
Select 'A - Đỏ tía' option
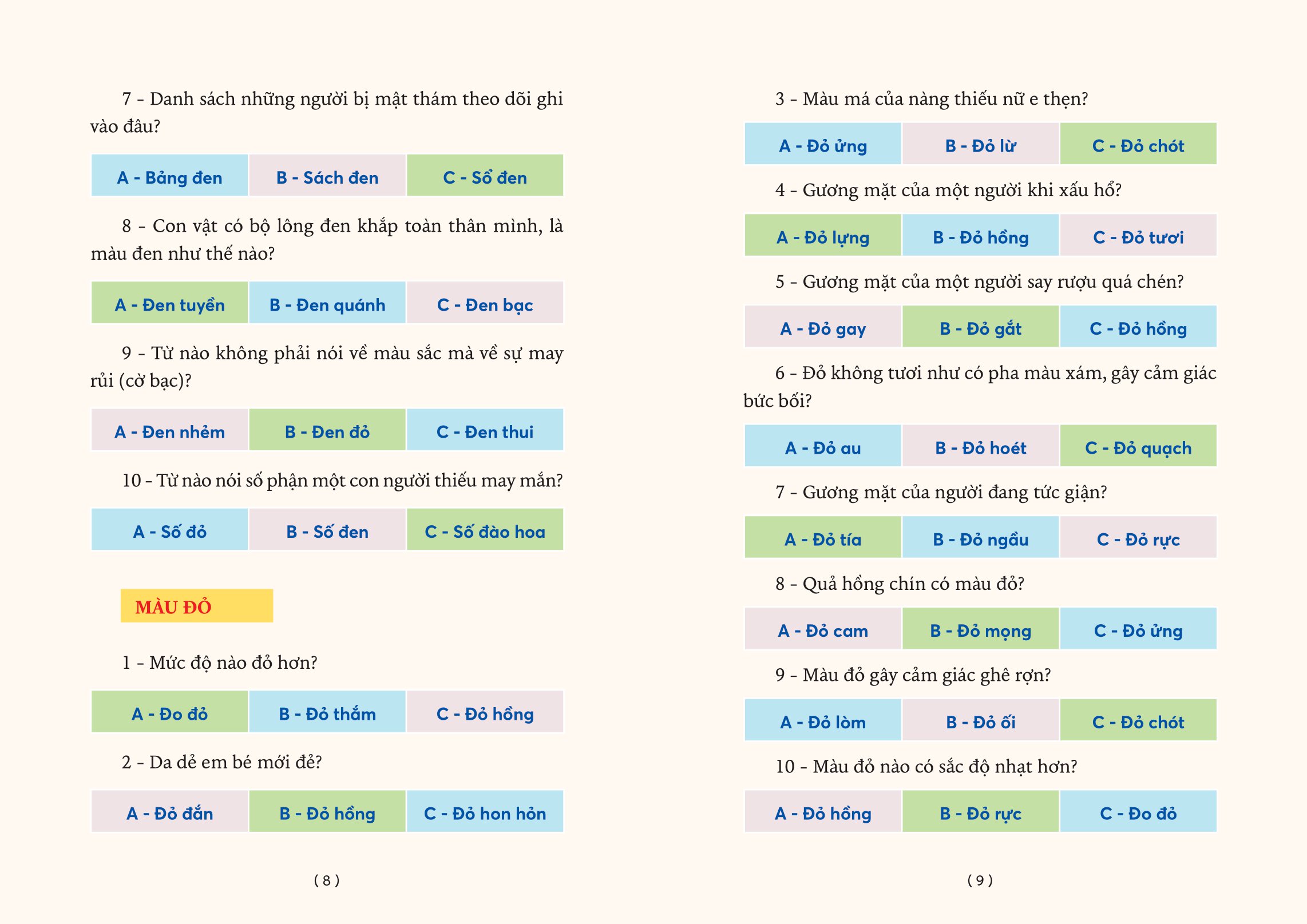(x=823, y=538)
